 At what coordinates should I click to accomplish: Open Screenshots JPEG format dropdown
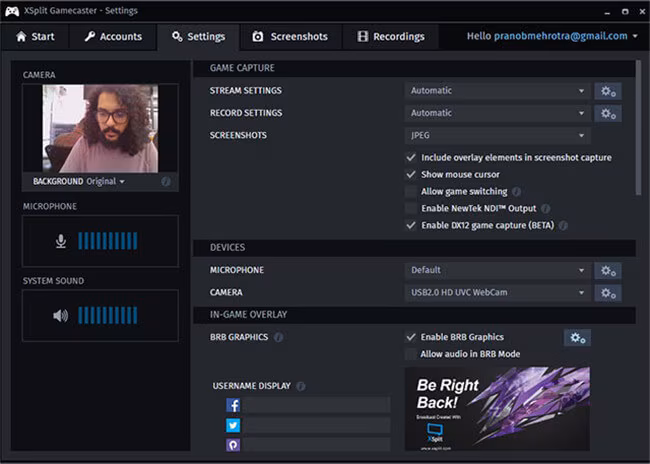pyautogui.click(x=497, y=136)
